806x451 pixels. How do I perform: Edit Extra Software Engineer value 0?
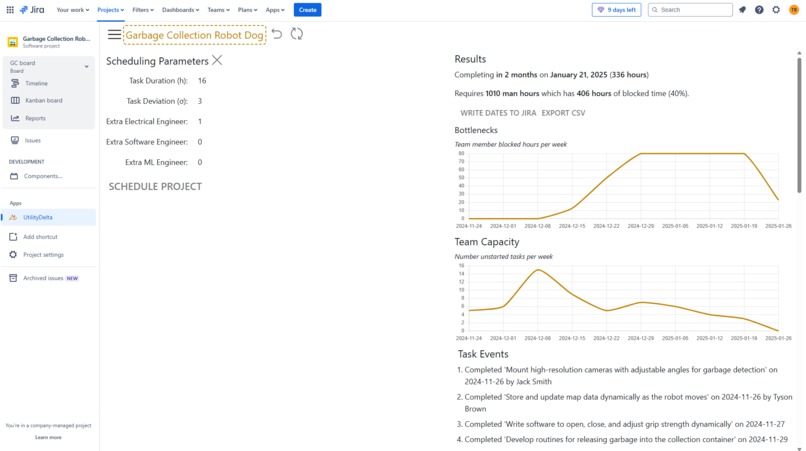coord(200,142)
